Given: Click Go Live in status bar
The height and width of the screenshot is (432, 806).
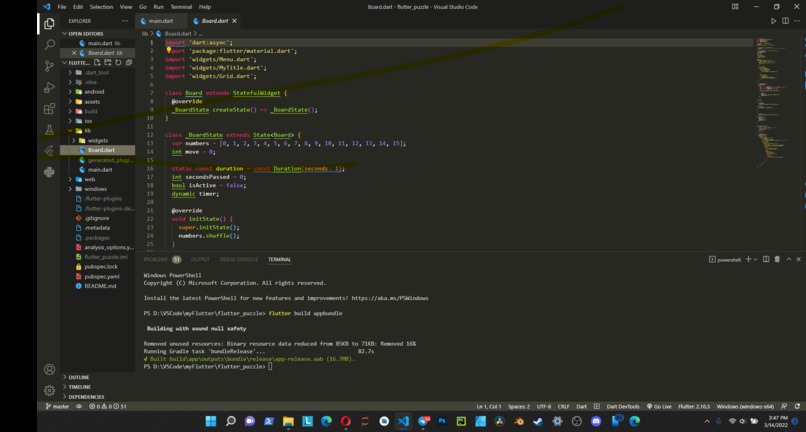Looking at the screenshot, I should (659, 406).
